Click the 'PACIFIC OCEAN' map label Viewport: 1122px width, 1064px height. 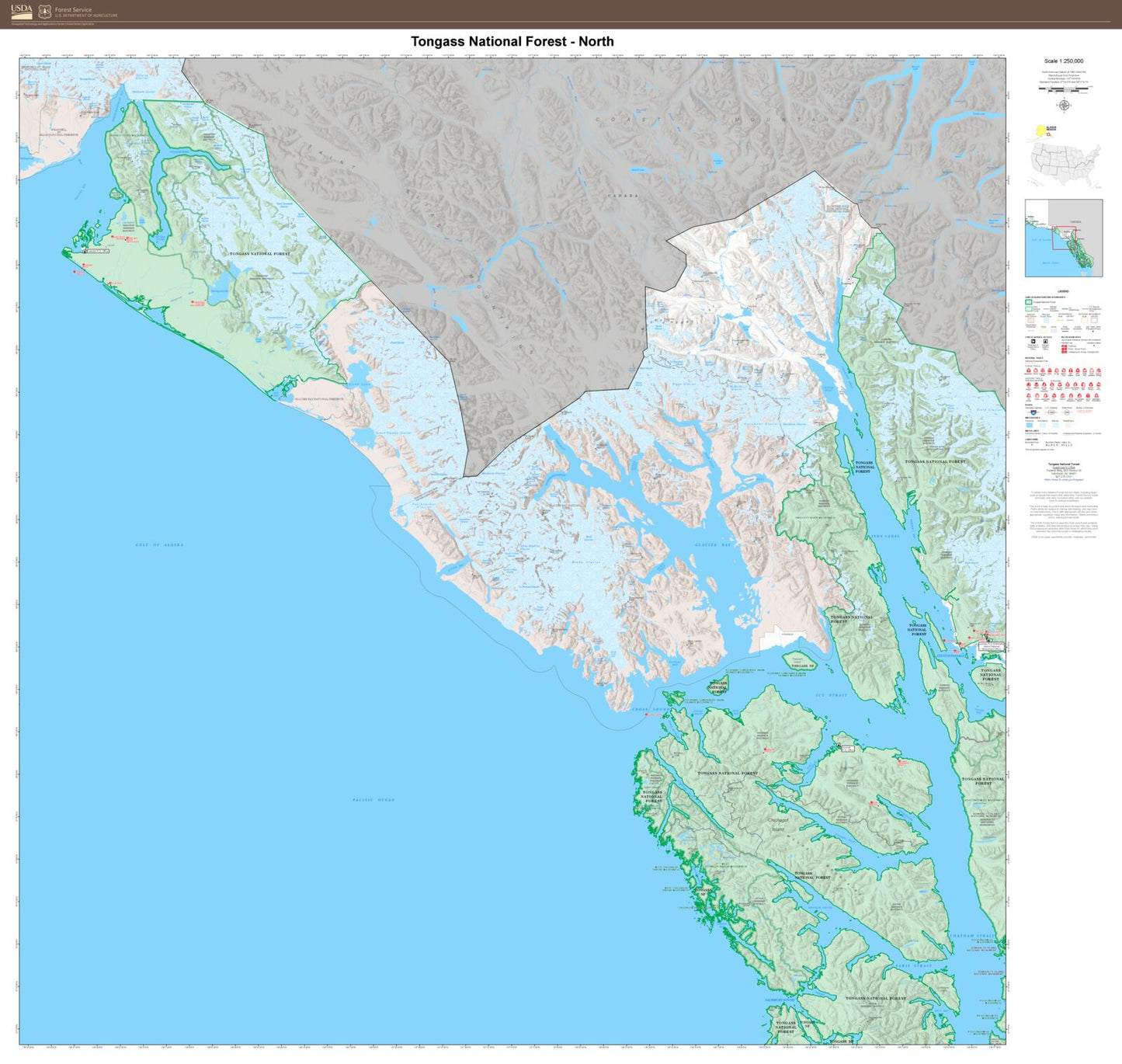pos(373,799)
